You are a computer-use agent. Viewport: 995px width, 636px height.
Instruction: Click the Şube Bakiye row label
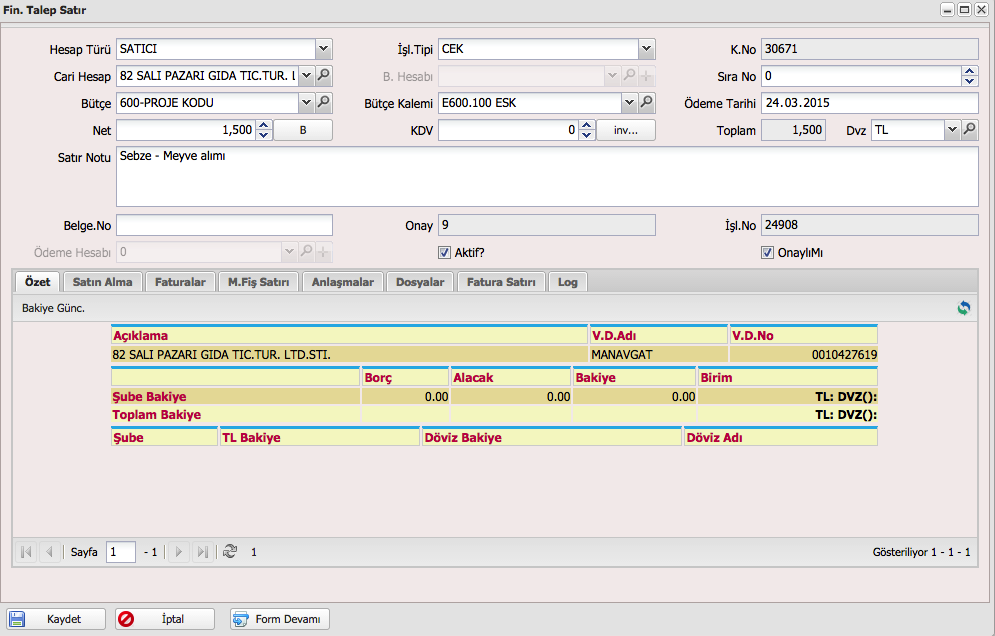click(149, 397)
